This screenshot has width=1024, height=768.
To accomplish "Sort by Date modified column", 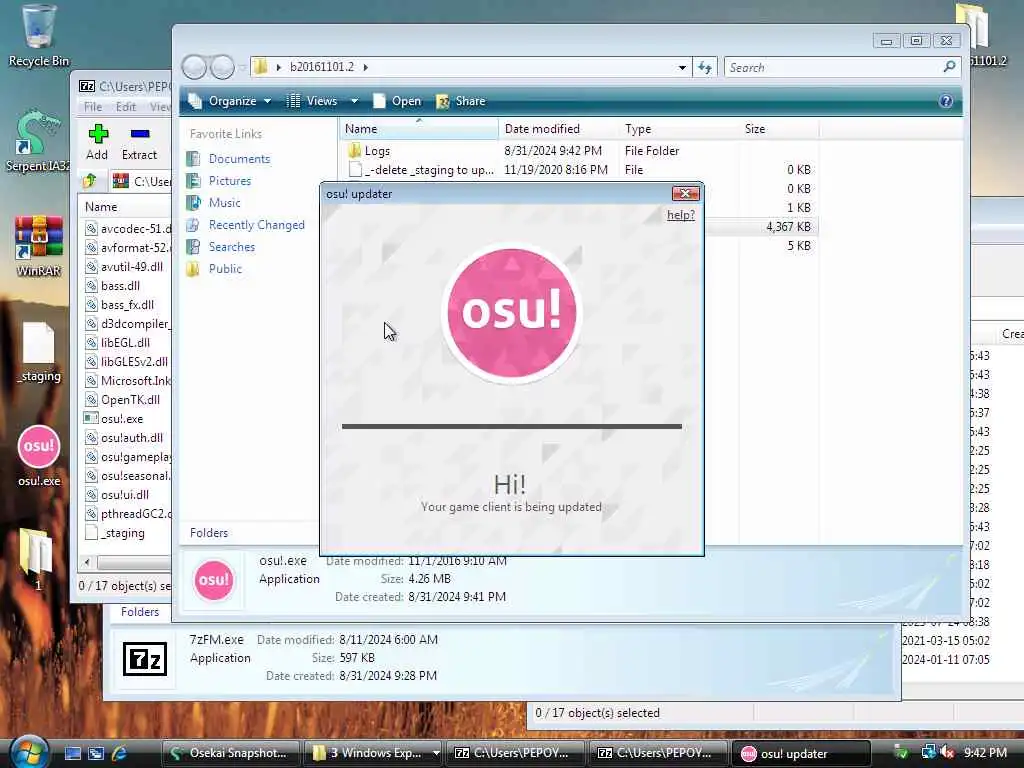I will (x=558, y=129).
